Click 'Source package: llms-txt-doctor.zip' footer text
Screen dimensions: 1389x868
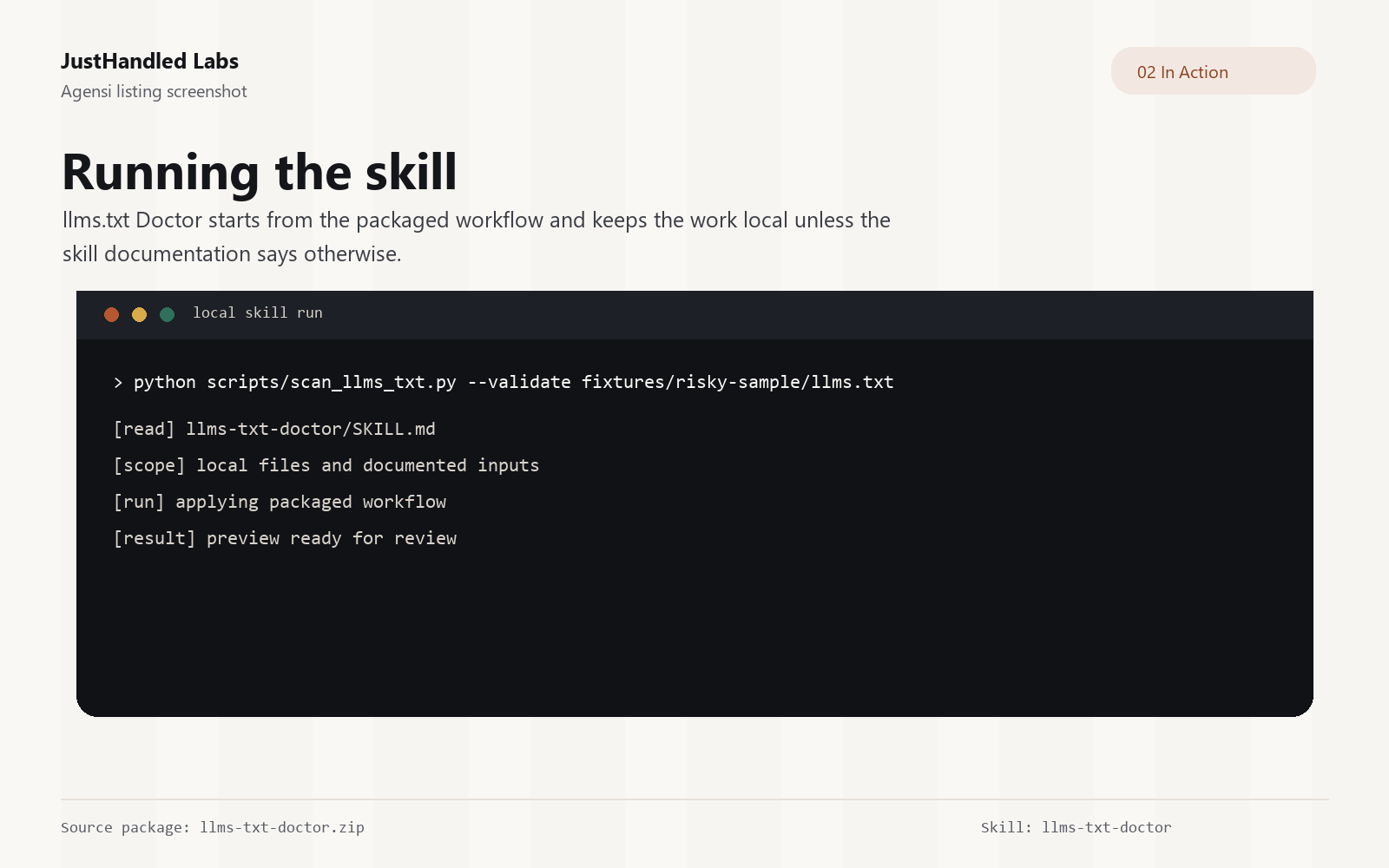click(x=213, y=827)
